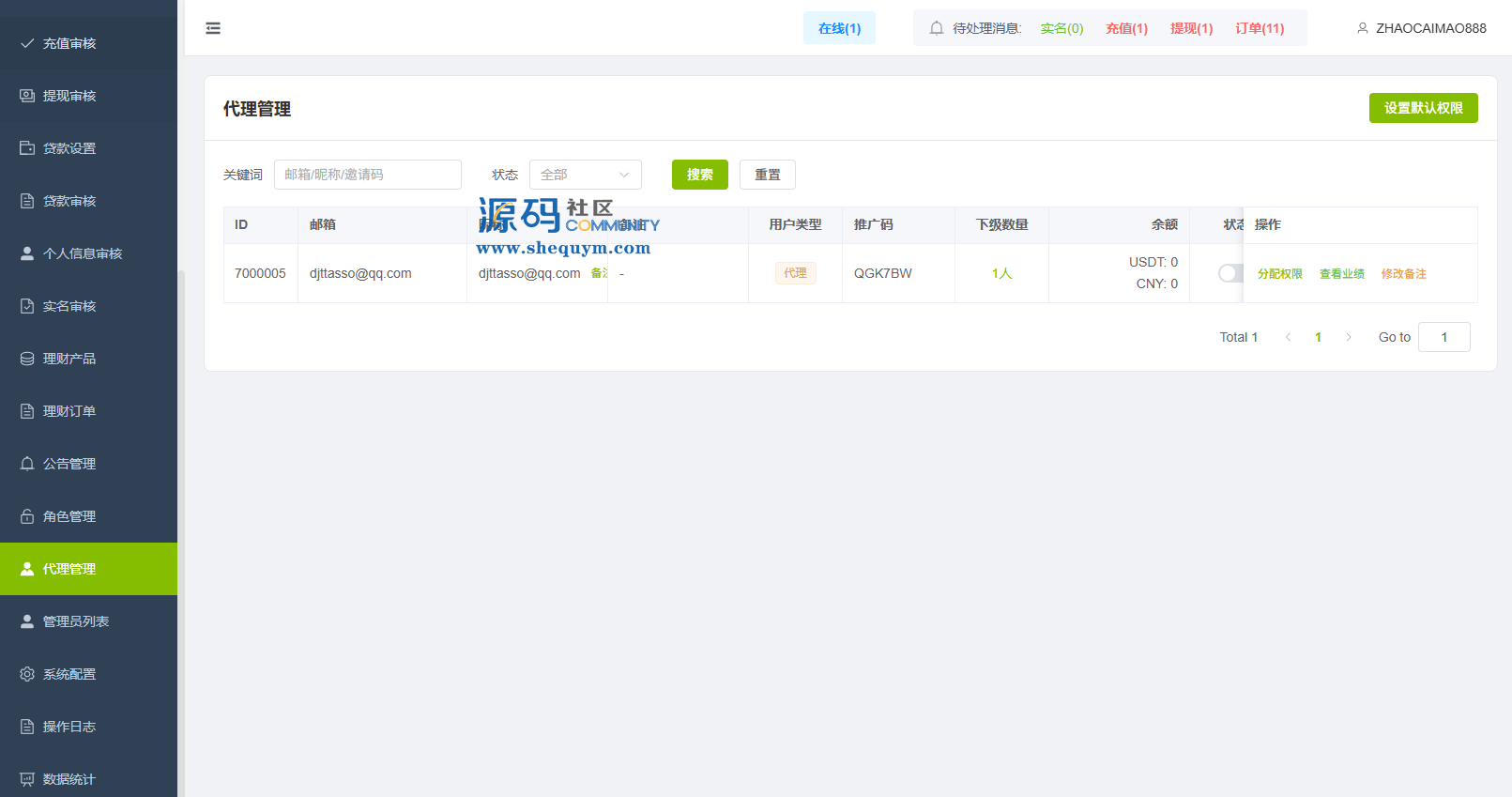Collapse the sidebar with the hamburger icon

pos(213,28)
